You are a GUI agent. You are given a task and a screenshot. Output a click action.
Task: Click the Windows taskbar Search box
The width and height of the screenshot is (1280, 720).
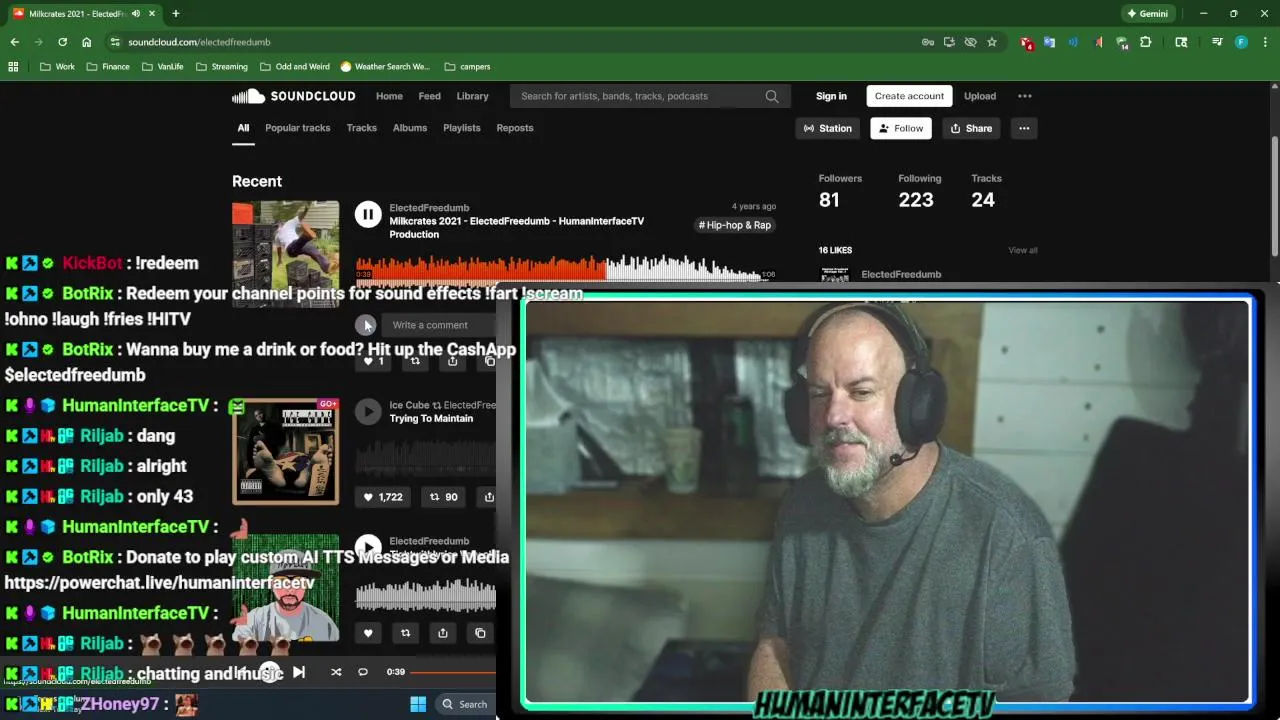465,704
